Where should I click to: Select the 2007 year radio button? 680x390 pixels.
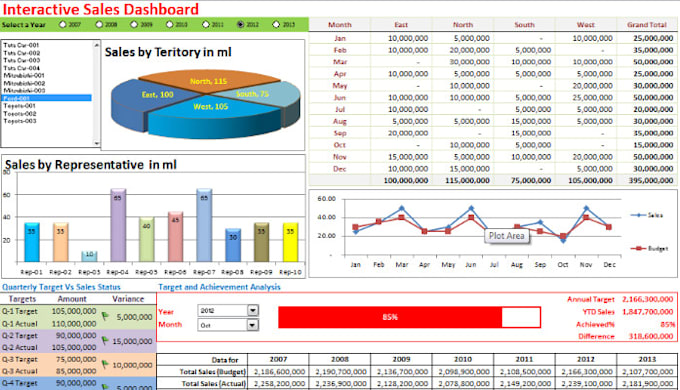coord(63,25)
